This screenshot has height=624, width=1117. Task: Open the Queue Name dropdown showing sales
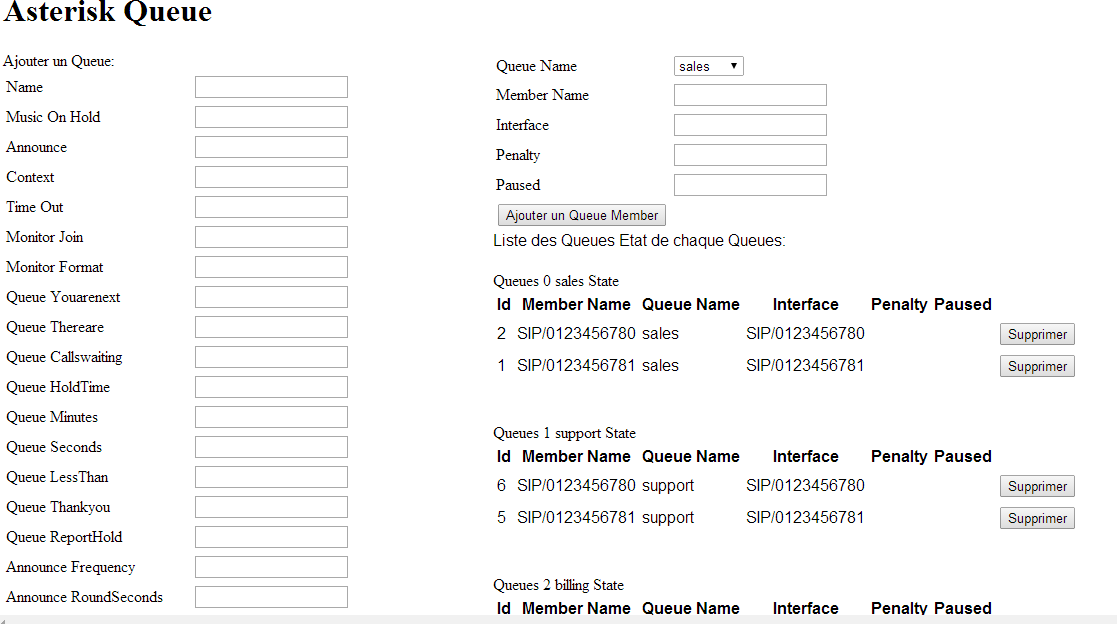click(708, 66)
